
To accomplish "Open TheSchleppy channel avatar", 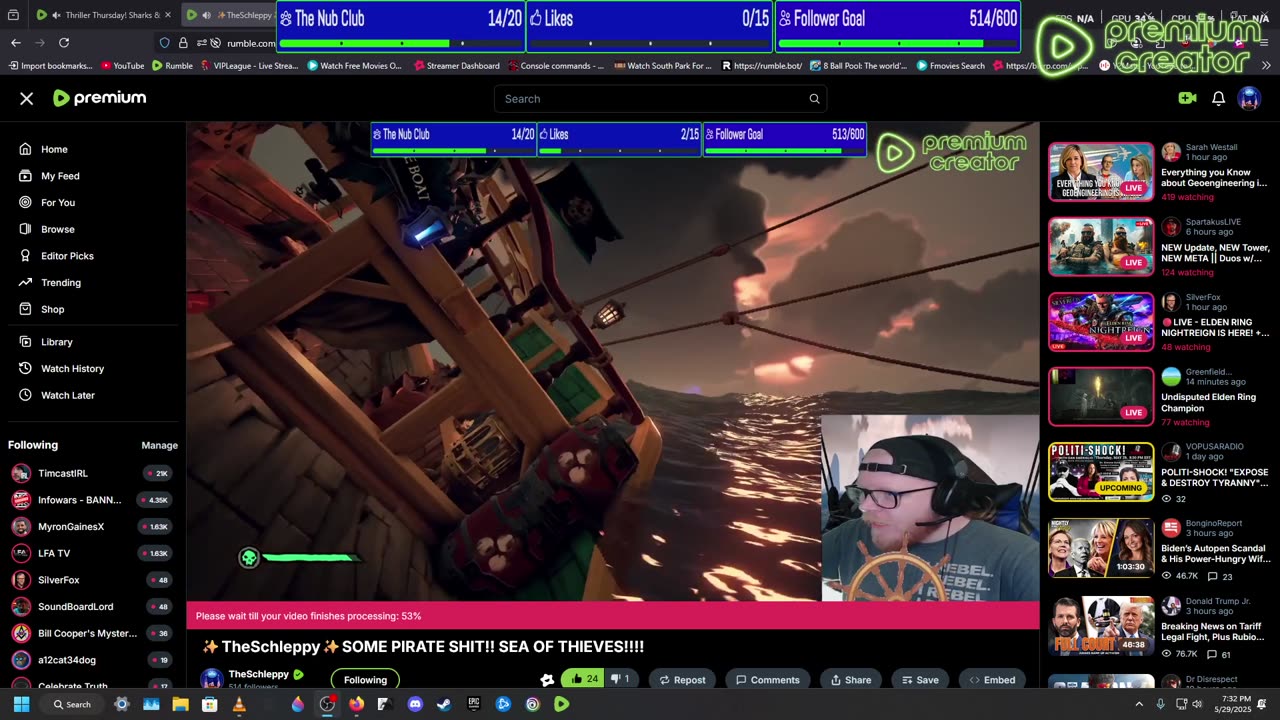I will (x=212, y=680).
